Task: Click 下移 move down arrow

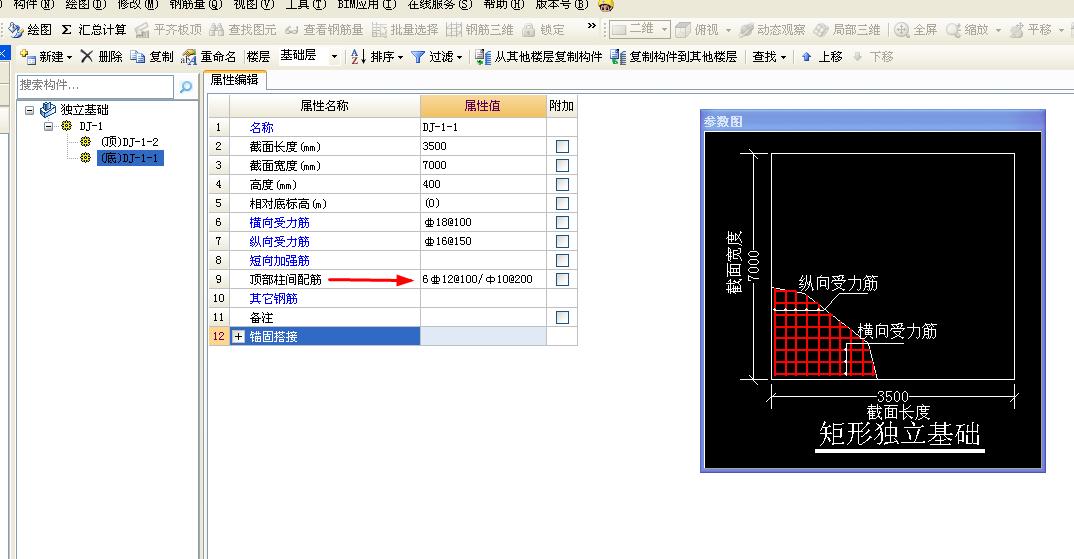Action: click(858, 56)
